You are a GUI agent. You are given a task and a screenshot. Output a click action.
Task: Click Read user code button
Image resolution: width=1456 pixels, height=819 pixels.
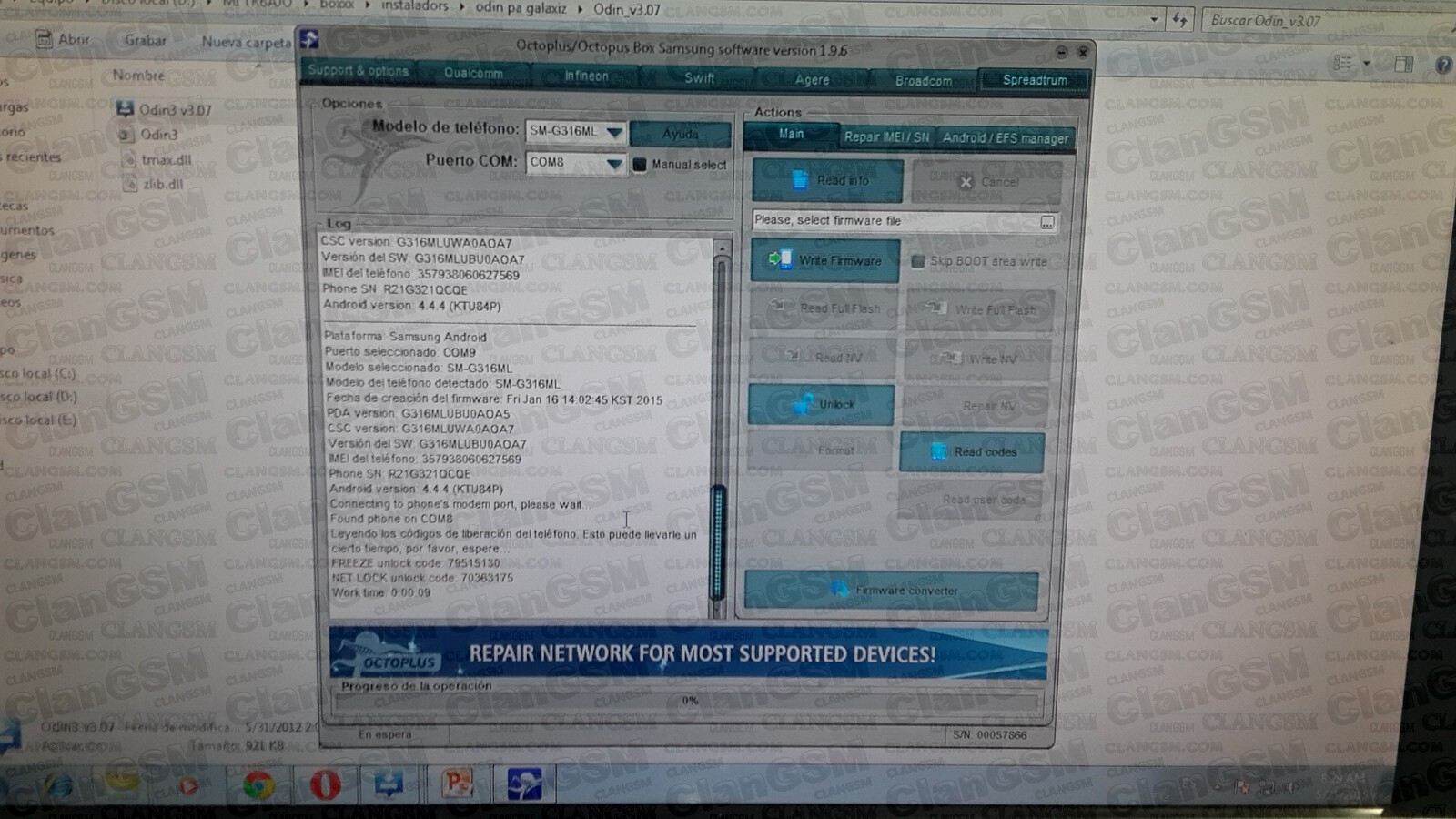971,499
